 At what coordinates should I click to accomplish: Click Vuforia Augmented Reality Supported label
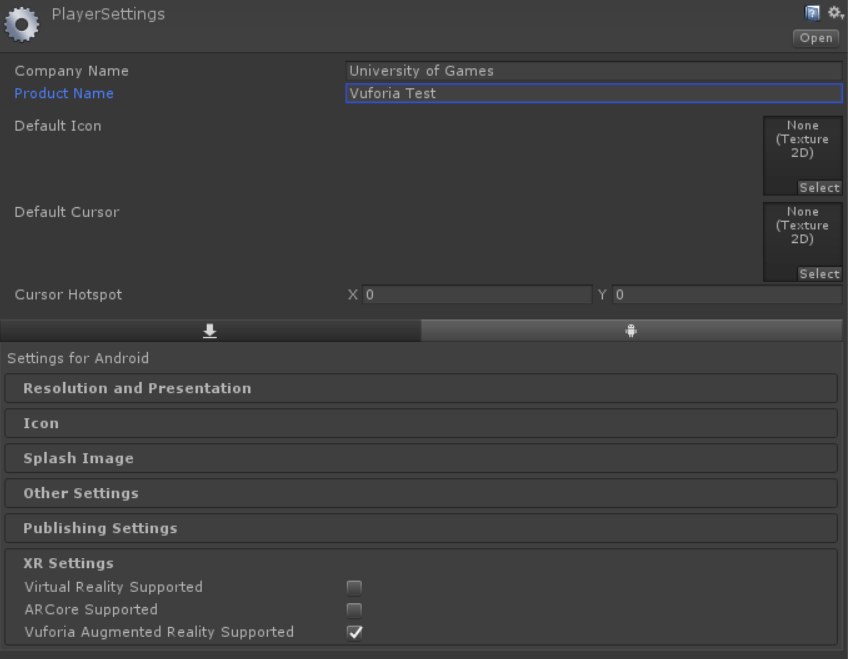coord(159,632)
